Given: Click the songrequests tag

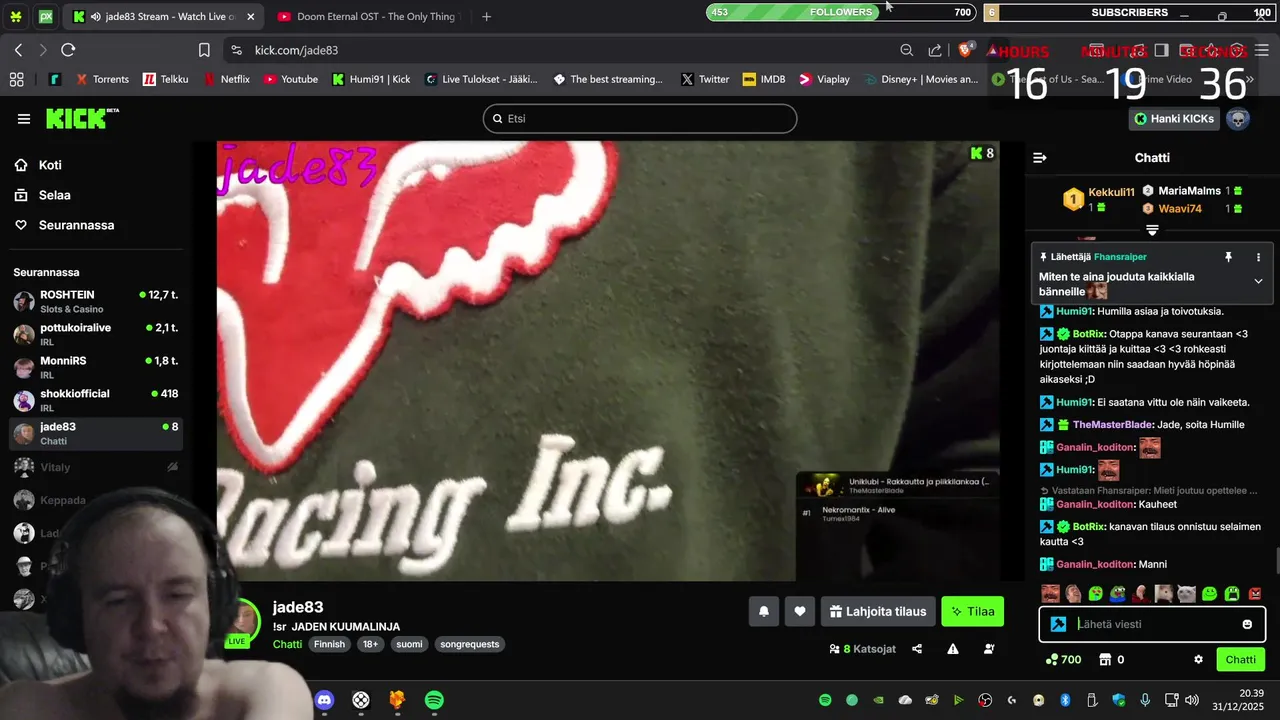Looking at the screenshot, I should tap(470, 644).
